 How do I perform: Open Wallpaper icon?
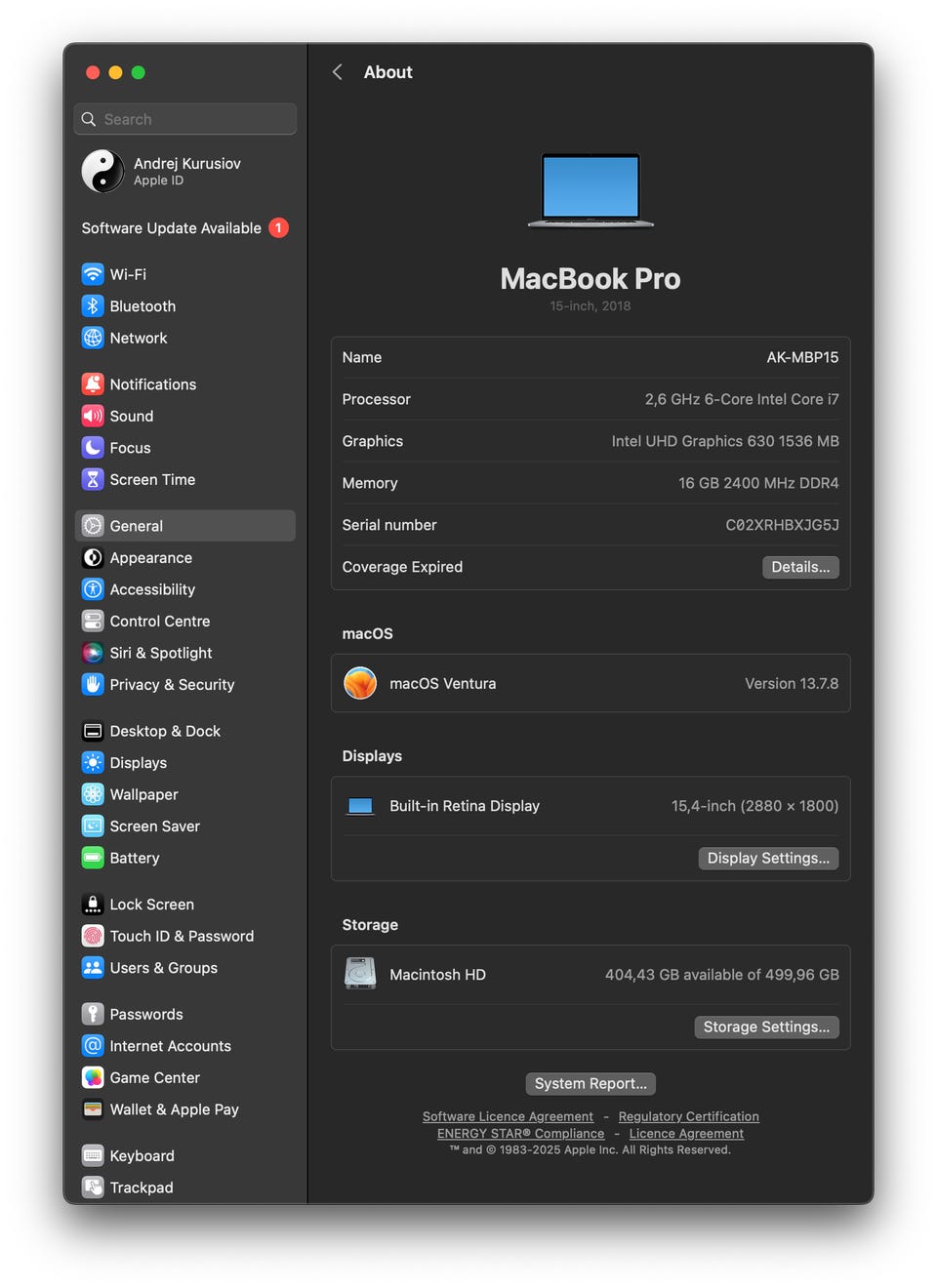click(x=93, y=794)
